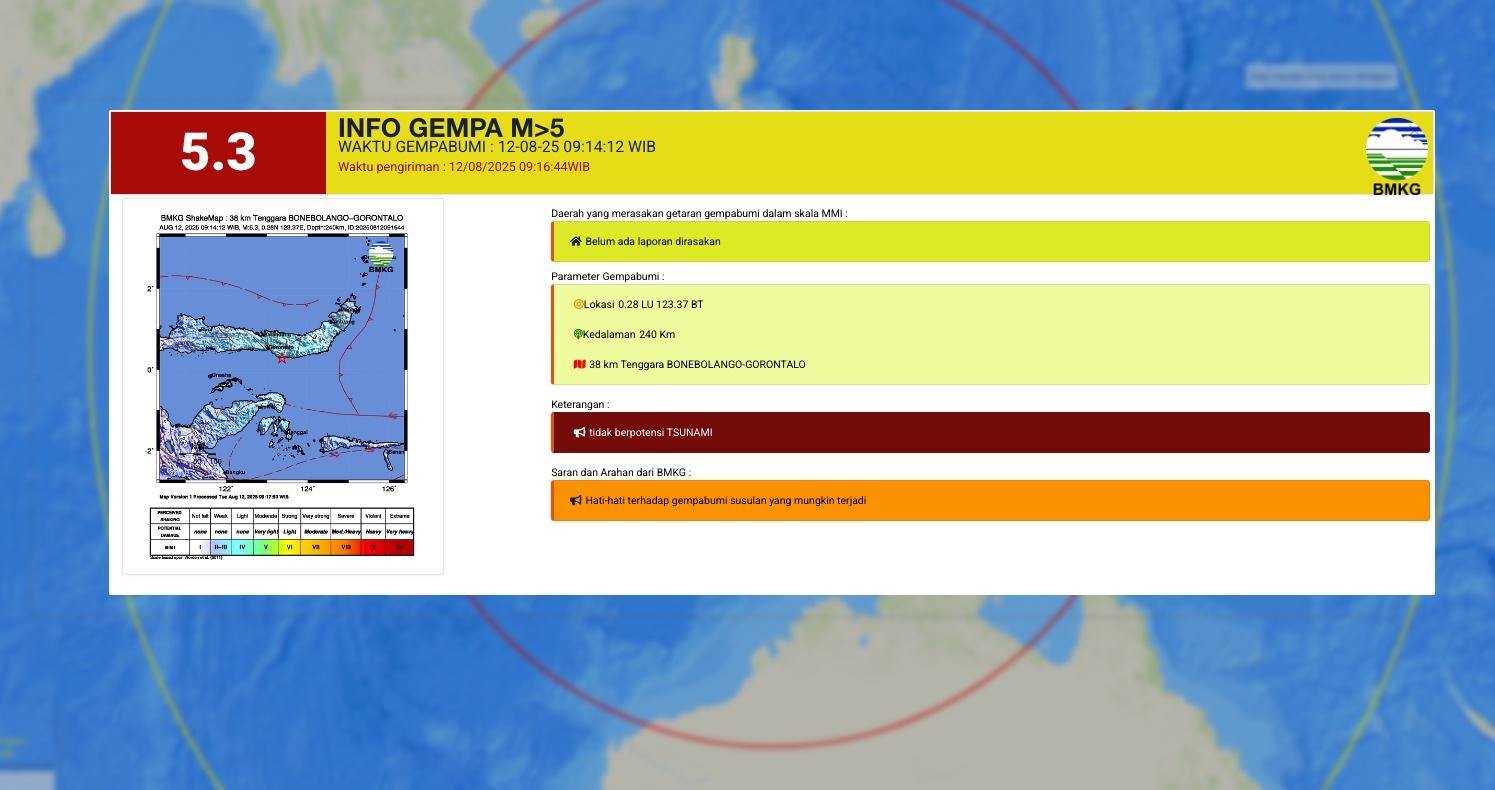The height and width of the screenshot is (790, 1495).
Task: Click the epicenter star marker on the map
Action: 282,359
